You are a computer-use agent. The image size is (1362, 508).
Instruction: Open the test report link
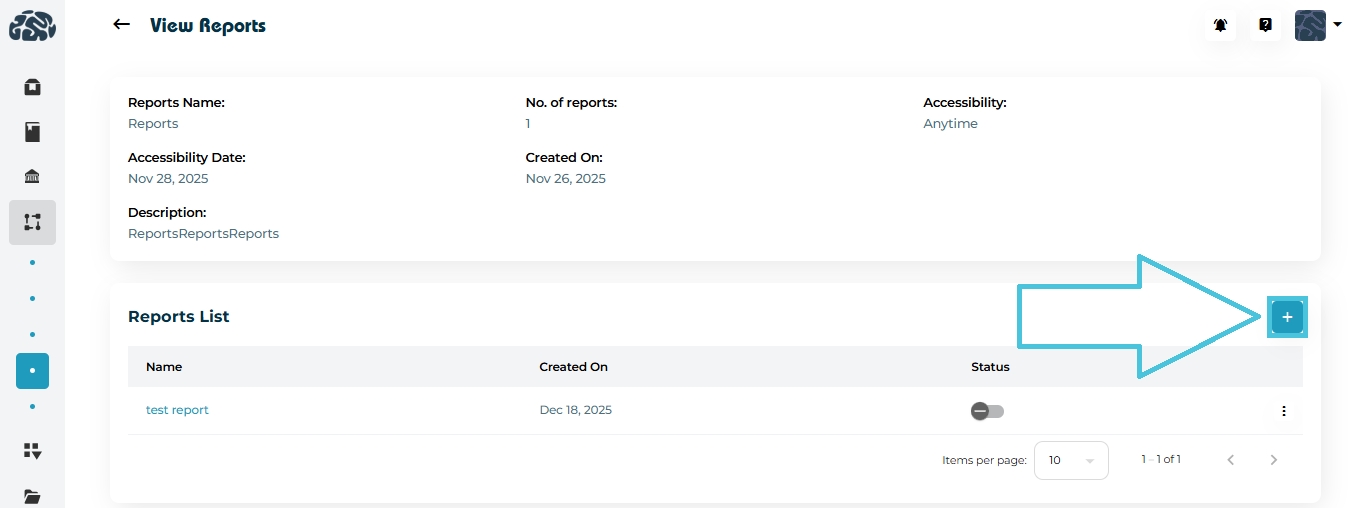point(177,410)
